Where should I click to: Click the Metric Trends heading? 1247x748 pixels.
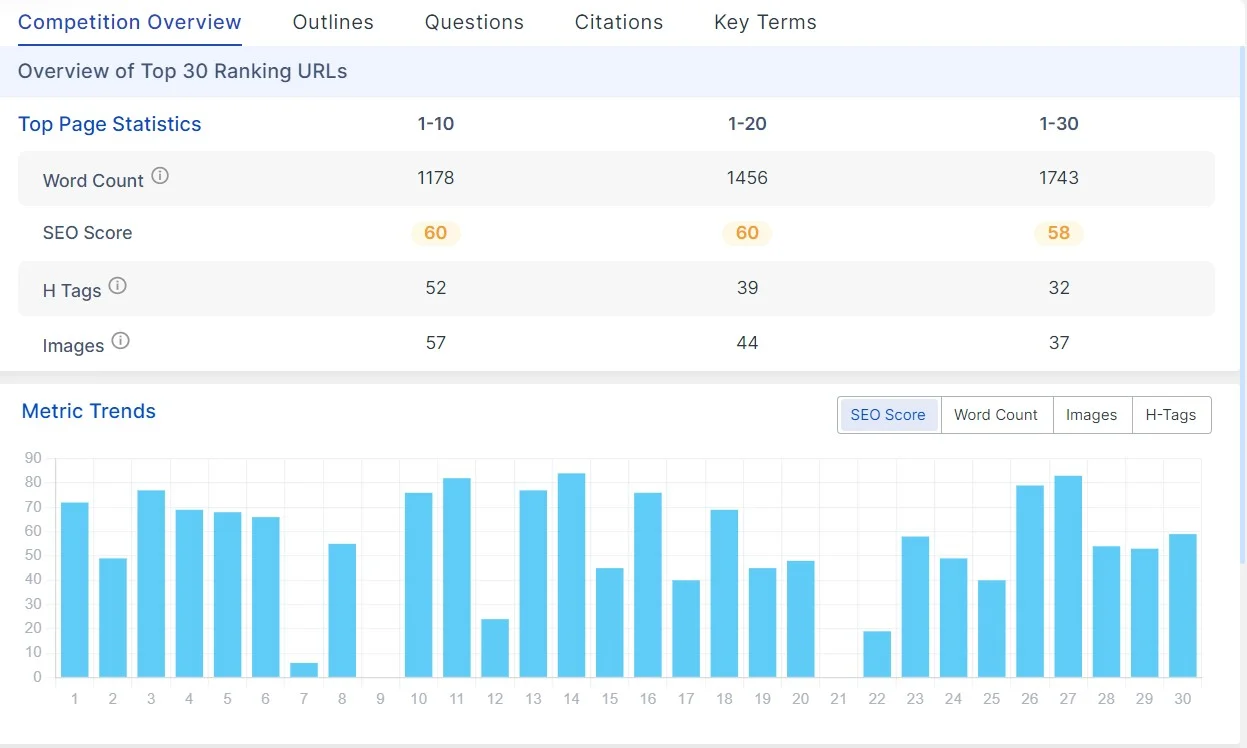click(88, 411)
